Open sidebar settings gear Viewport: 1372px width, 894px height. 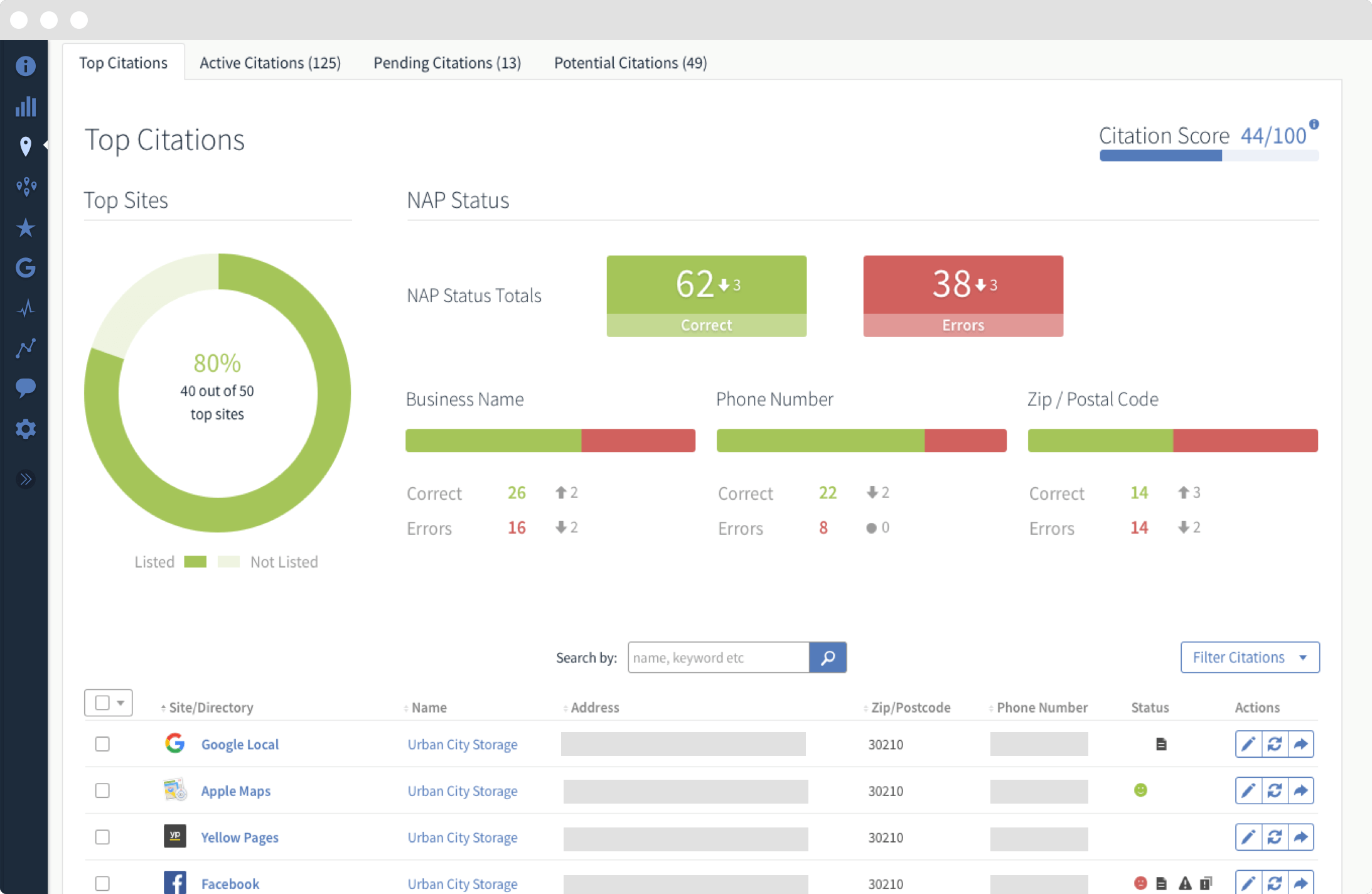tap(26, 428)
